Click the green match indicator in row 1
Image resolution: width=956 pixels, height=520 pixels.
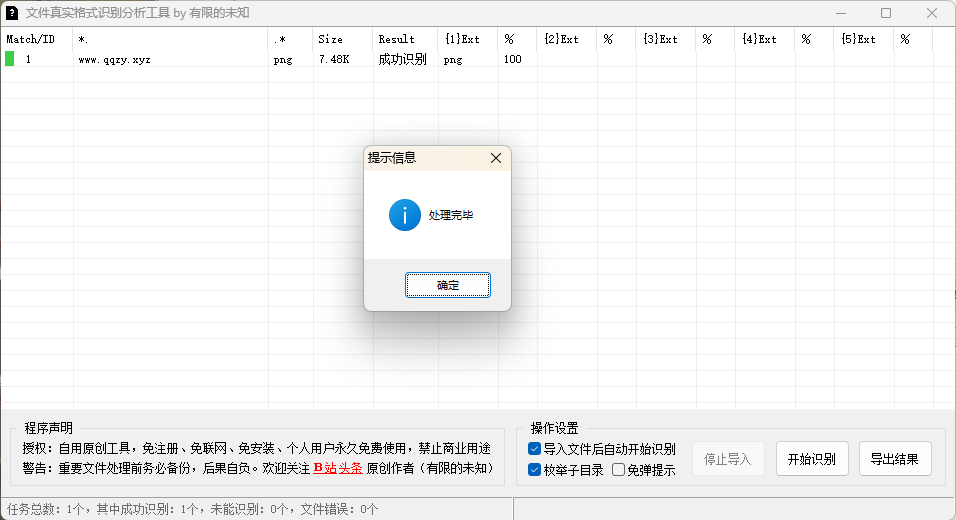pyautogui.click(x=10, y=59)
